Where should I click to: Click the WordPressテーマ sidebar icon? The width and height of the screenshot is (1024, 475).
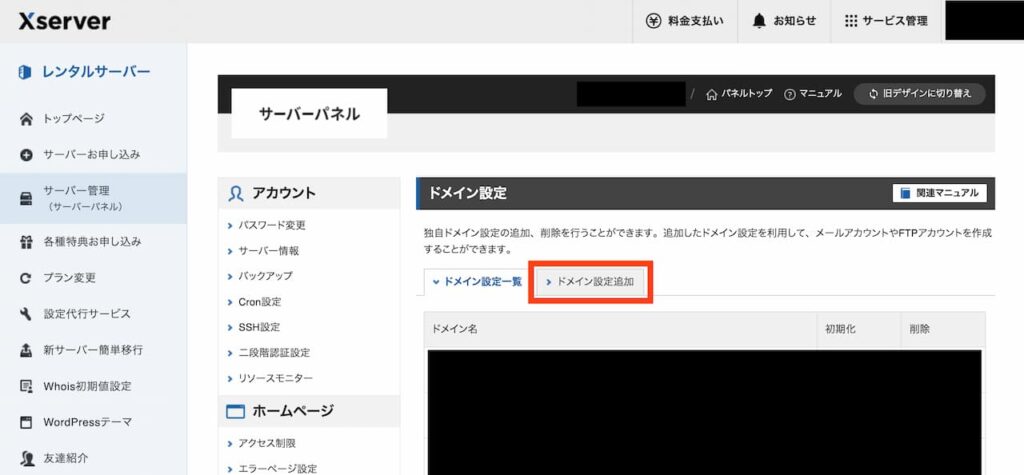pyautogui.click(x=27, y=422)
